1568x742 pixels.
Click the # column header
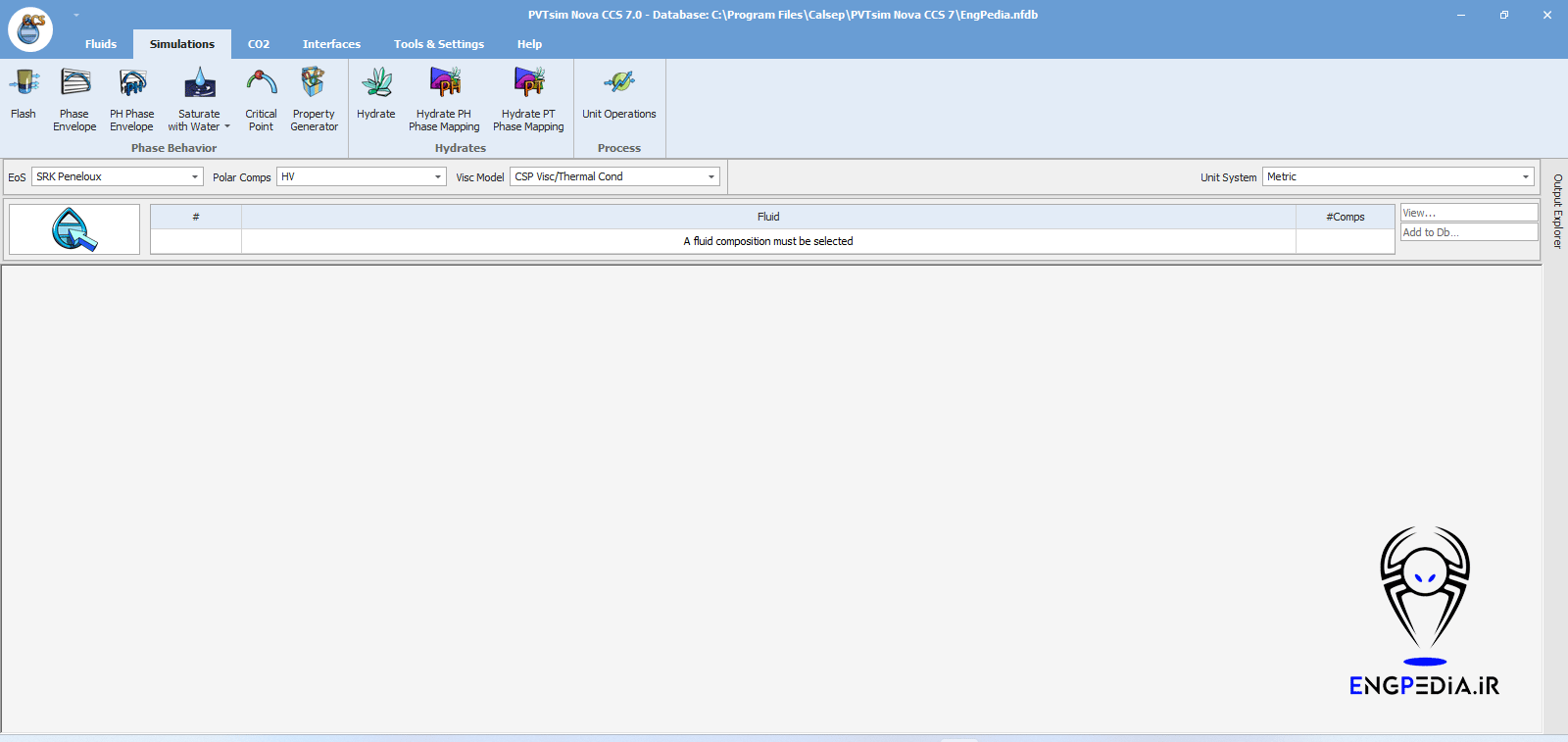[x=196, y=217]
